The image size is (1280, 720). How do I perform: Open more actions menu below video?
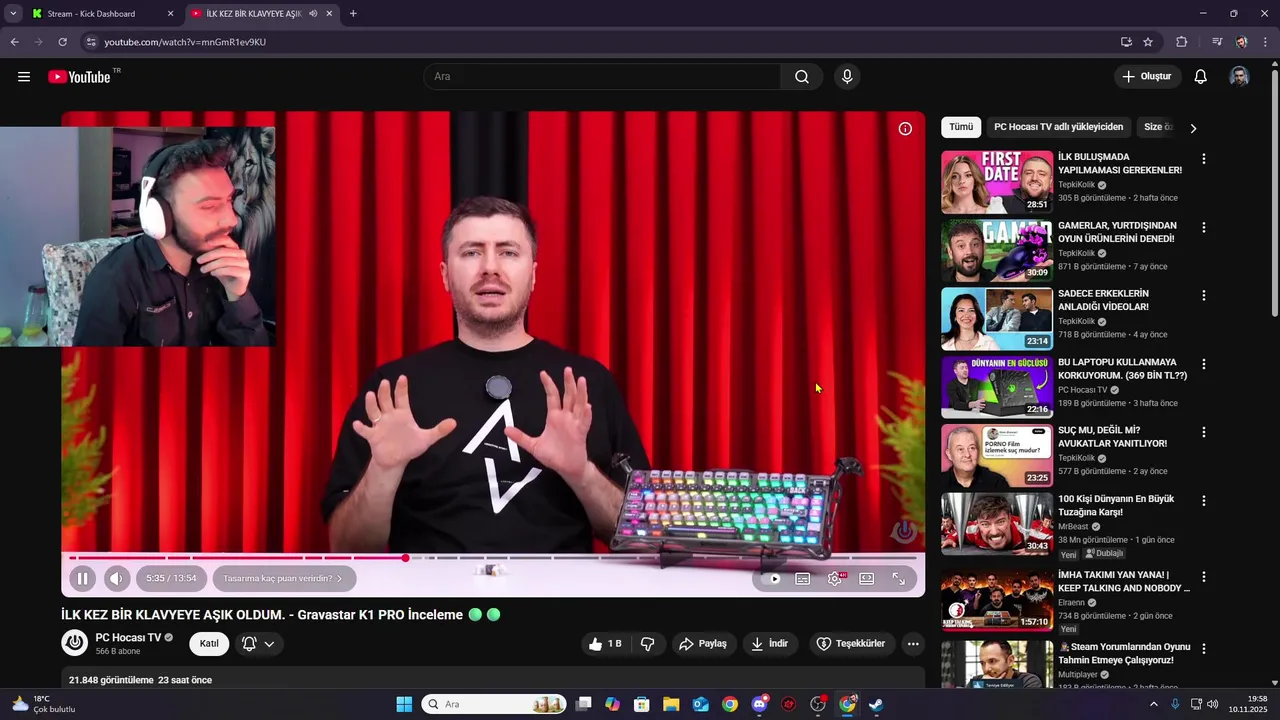pos(913,644)
